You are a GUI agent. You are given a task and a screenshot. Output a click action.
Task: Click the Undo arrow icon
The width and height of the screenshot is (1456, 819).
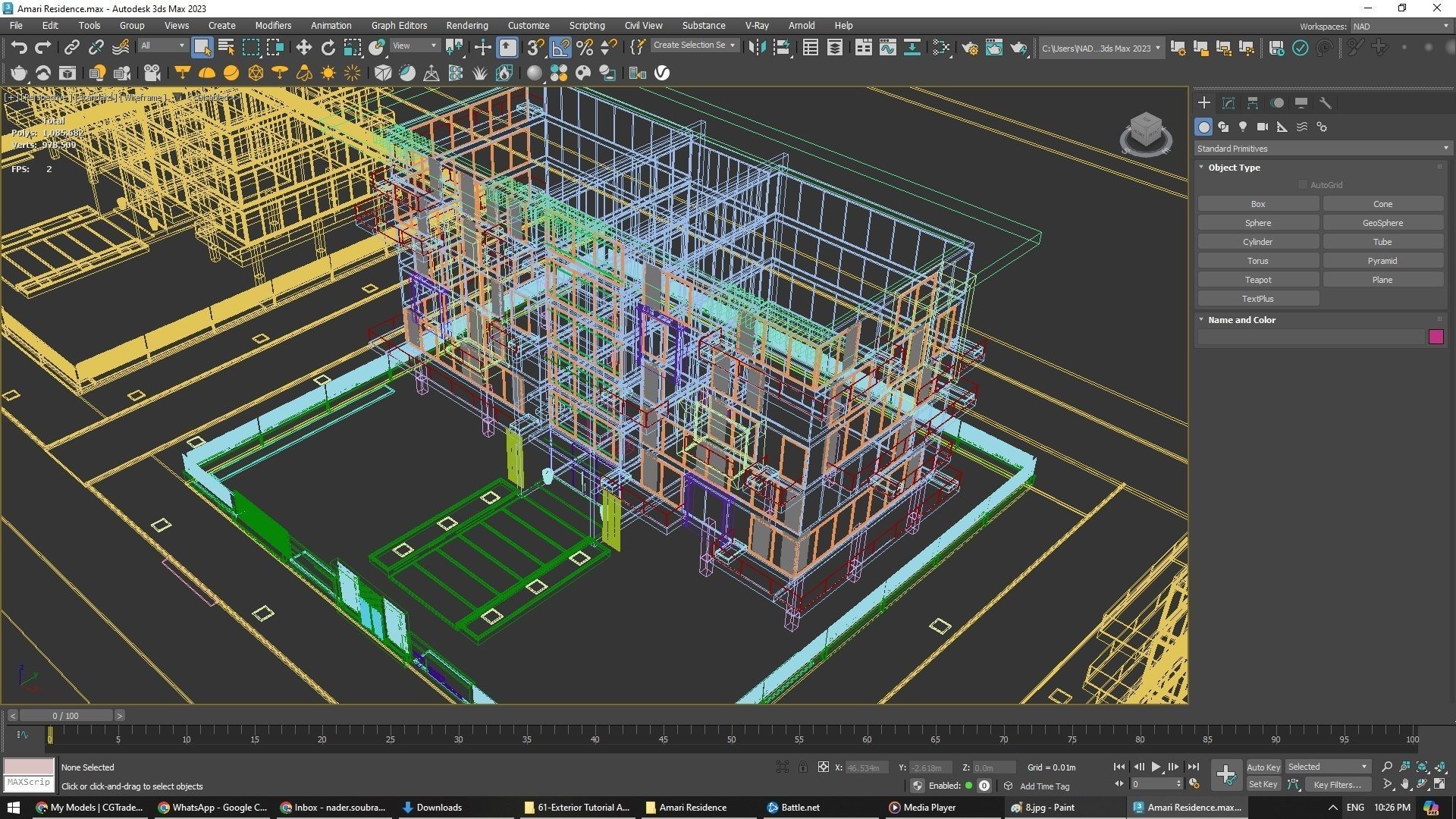(19, 48)
